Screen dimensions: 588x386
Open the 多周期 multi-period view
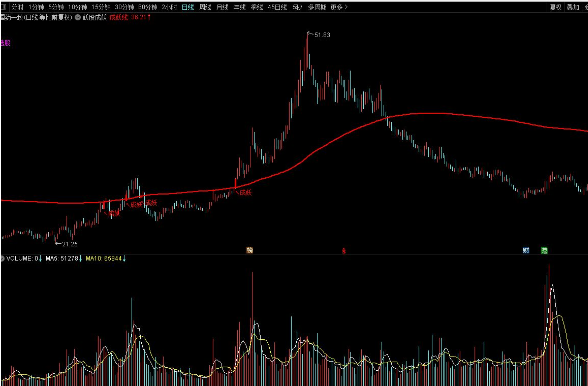pos(317,7)
